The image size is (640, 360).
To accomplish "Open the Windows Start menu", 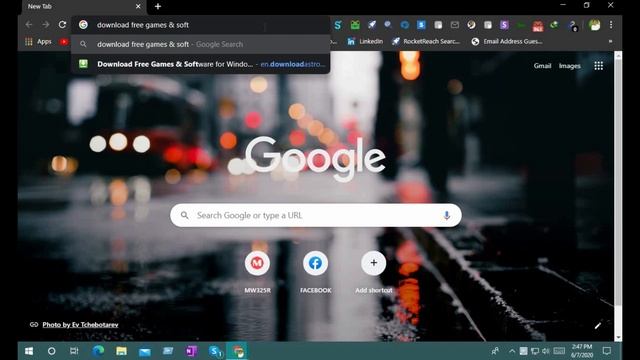I will point(29,351).
